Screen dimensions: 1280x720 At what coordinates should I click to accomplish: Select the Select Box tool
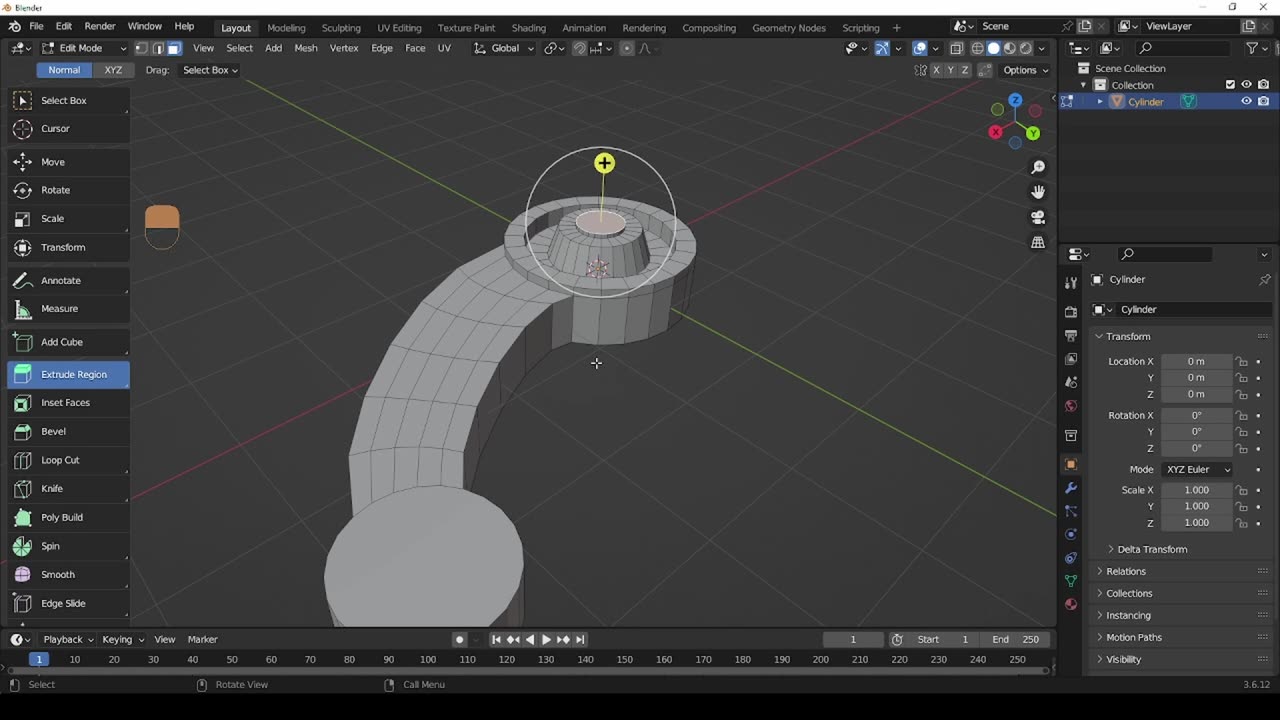(68, 100)
